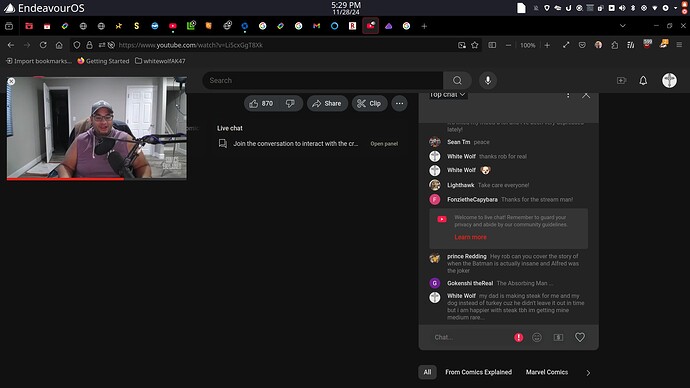
Task: Select the From Comics Explained chip
Action: 478,372
